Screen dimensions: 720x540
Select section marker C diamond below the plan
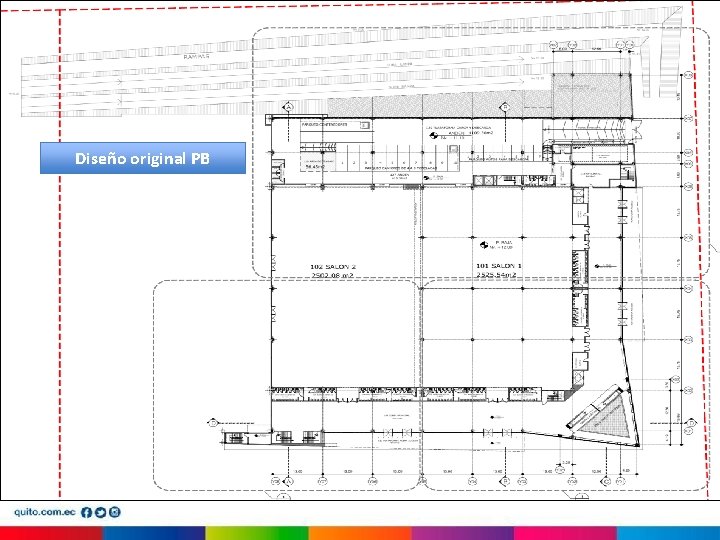pos(606,481)
